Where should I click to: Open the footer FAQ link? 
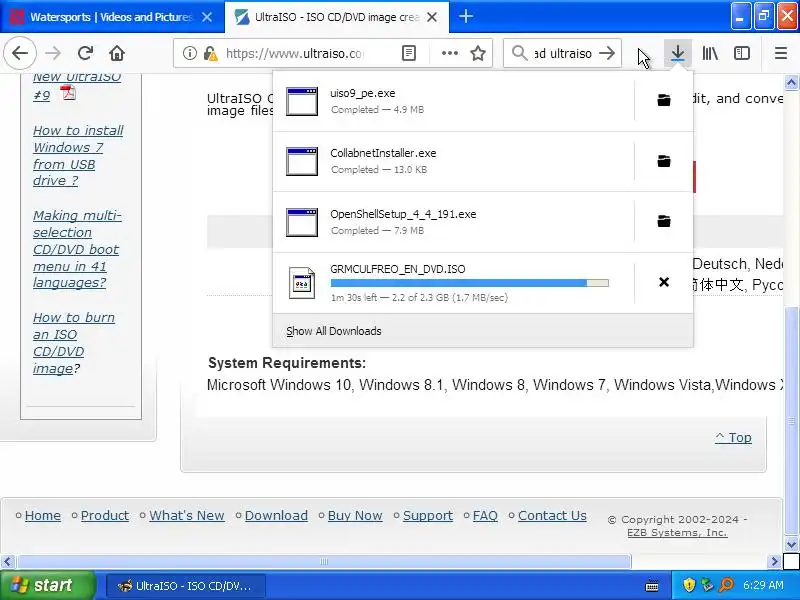click(485, 516)
